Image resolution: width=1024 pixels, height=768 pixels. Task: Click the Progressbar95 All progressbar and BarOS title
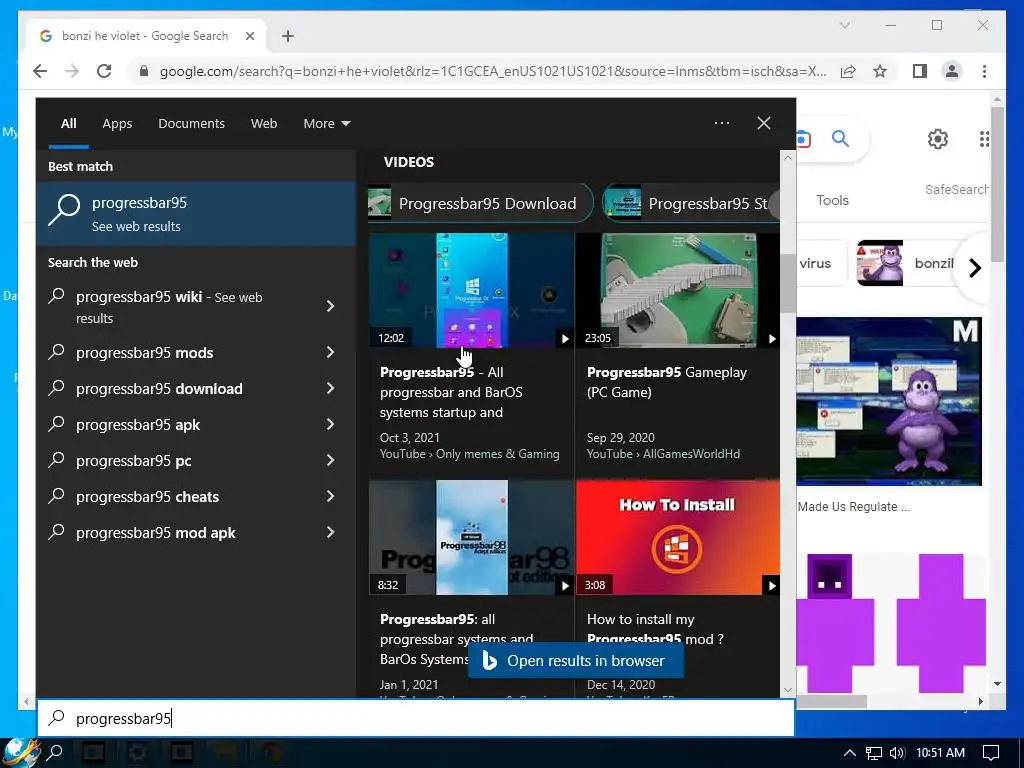451,392
